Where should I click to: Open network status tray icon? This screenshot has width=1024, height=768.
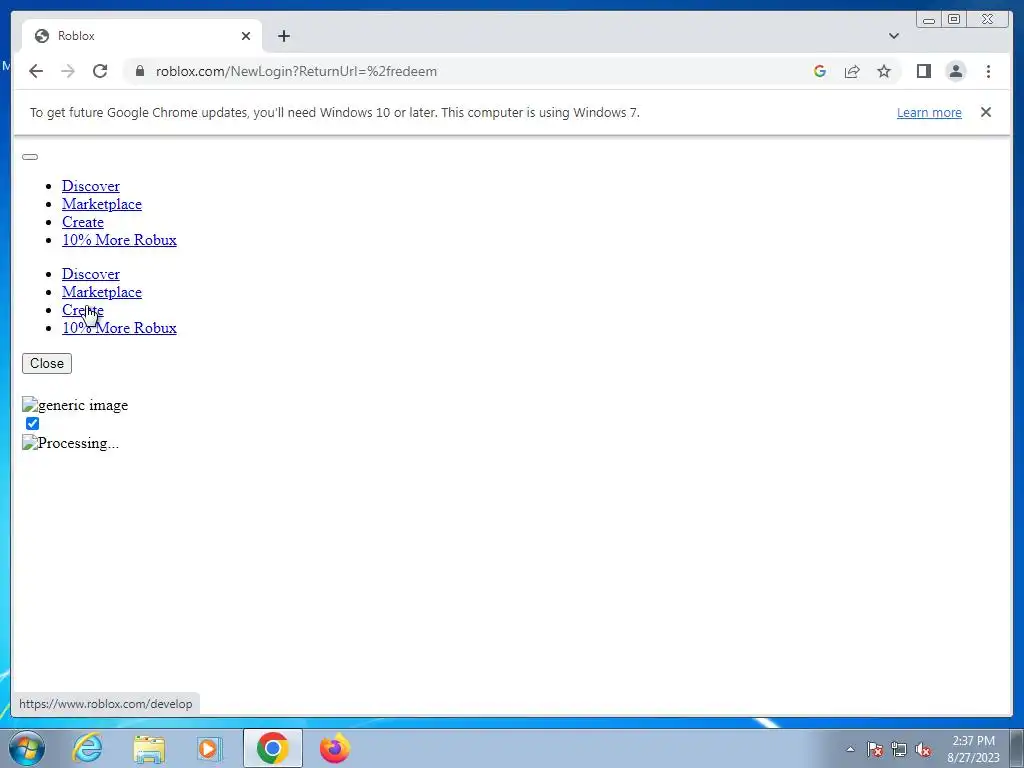[899, 749]
